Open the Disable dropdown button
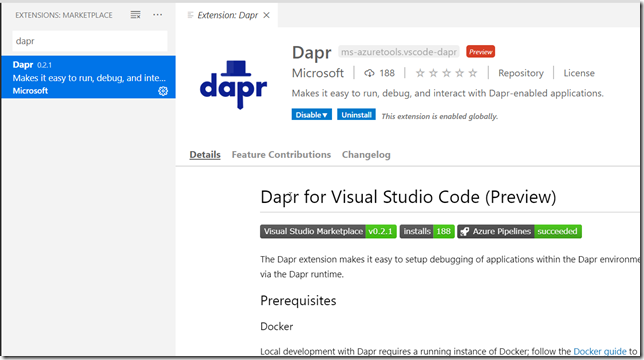 click(x=311, y=115)
